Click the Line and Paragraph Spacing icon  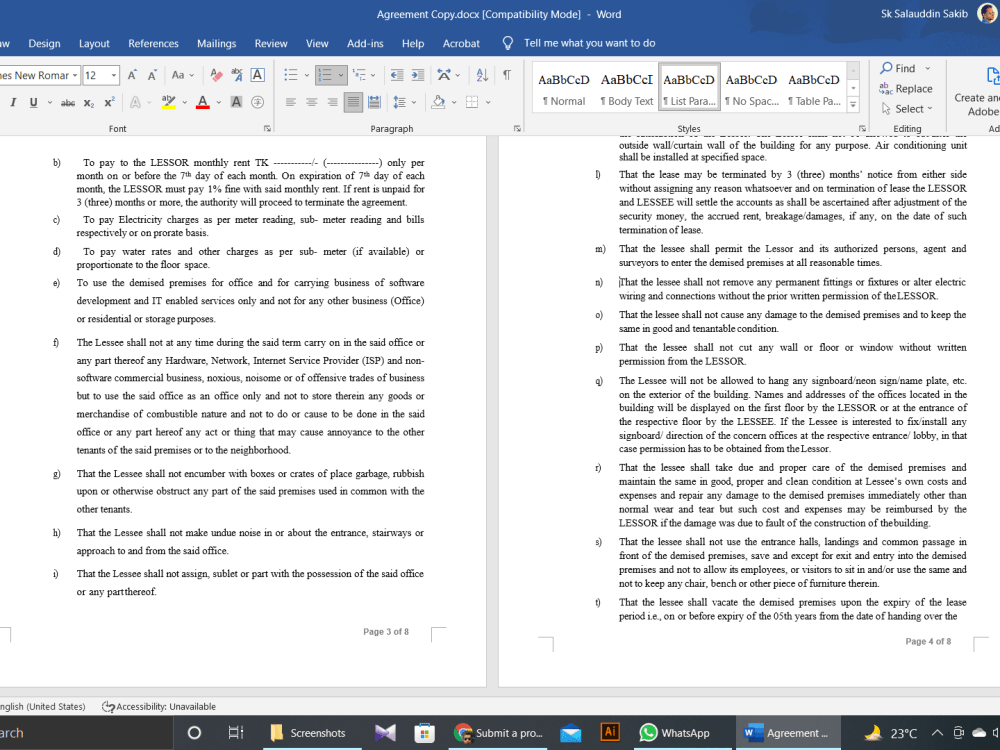(x=399, y=102)
